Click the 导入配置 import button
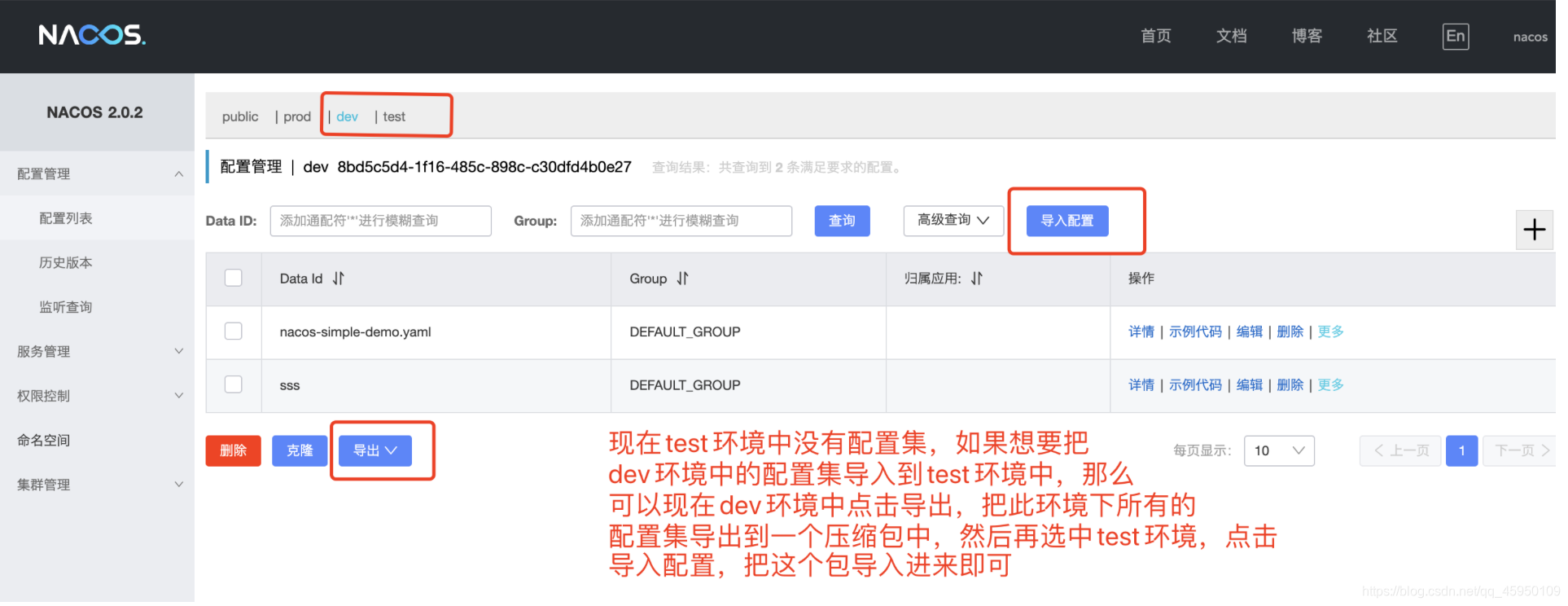The width and height of the screenshot is (1568, 606). click(x=1067, y=221)
